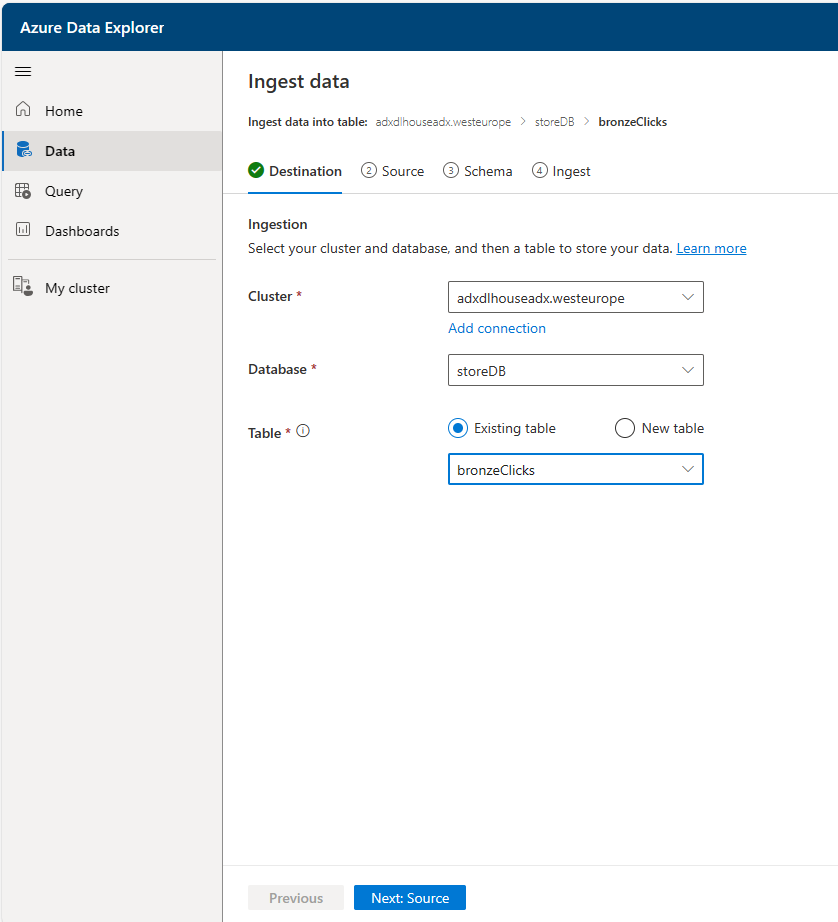Click the Azure Data Explorer title
The image size is (838, 922).
point(92,28)
